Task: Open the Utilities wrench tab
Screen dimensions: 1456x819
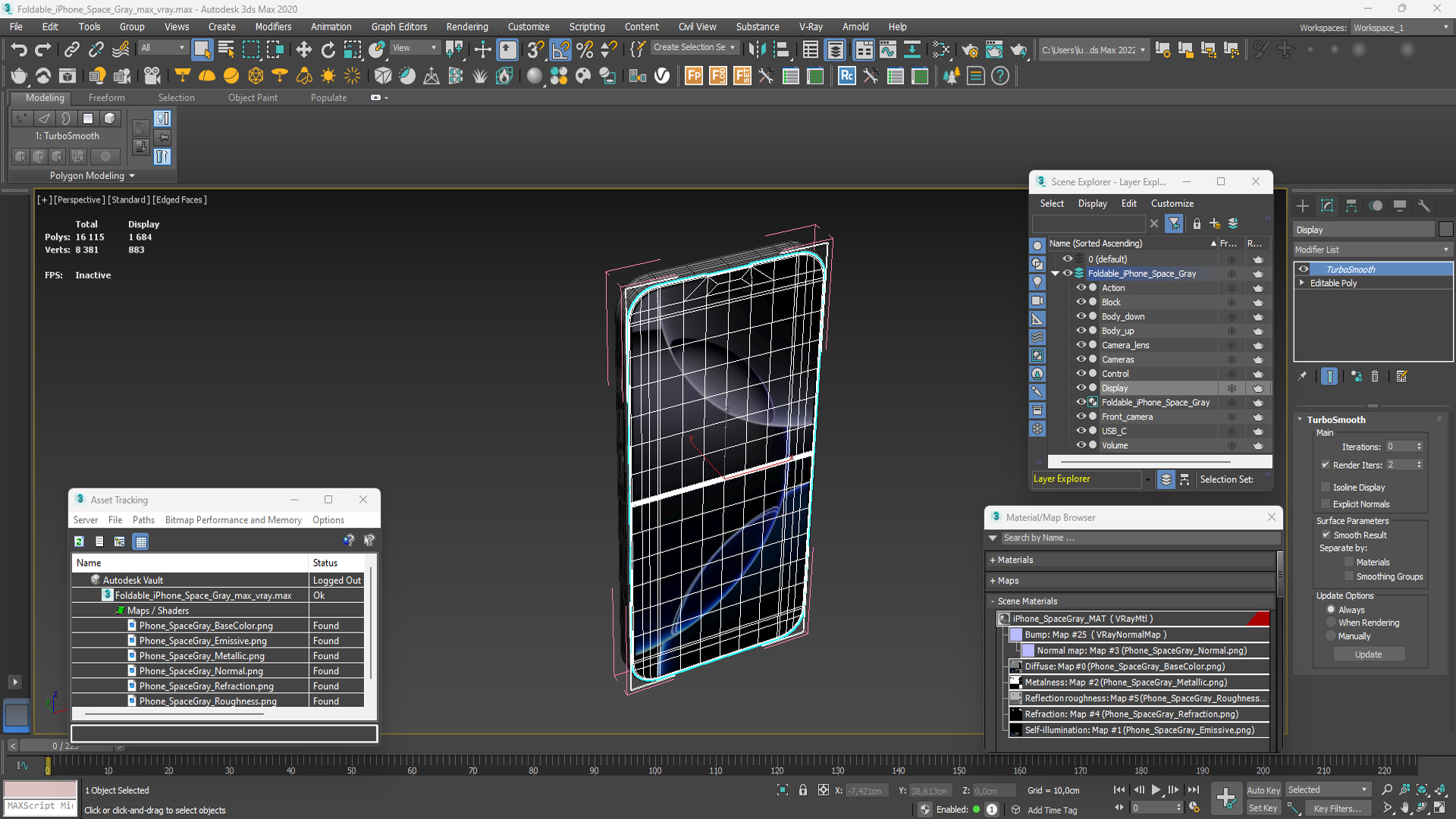Action: (x=1424, y=206)
